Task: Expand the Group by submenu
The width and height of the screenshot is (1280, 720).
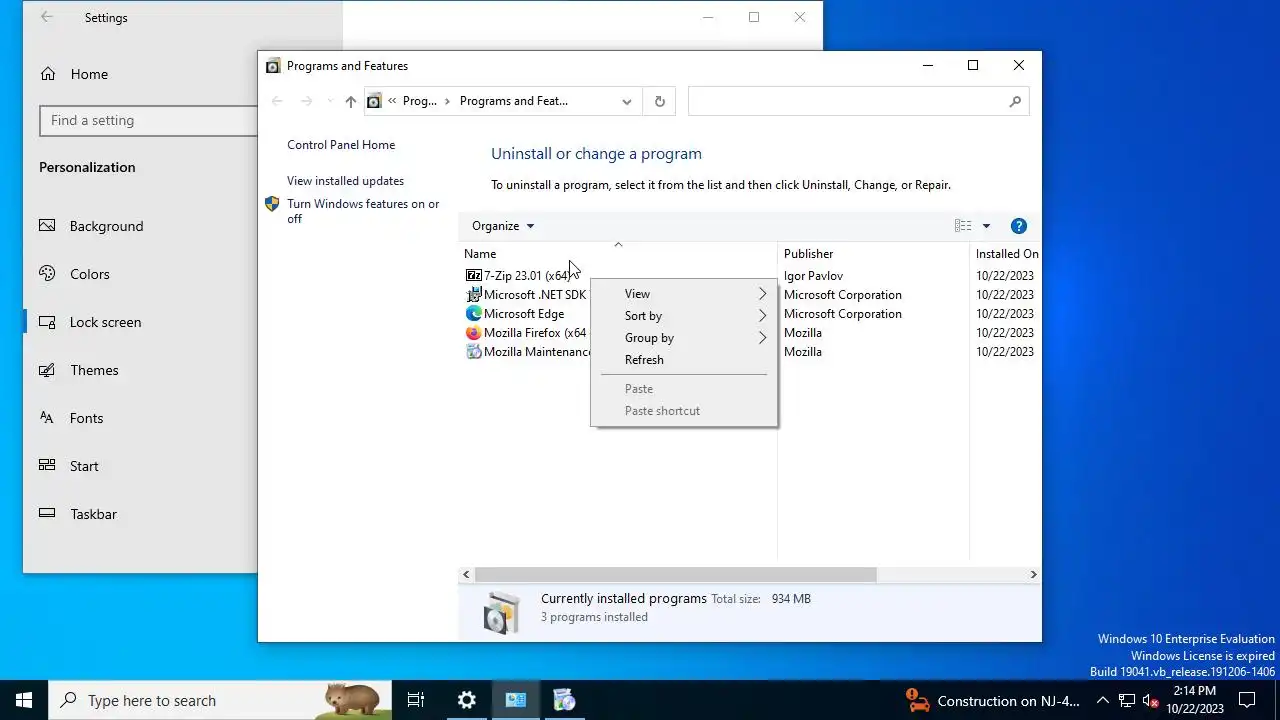Action: click(684, 338)
